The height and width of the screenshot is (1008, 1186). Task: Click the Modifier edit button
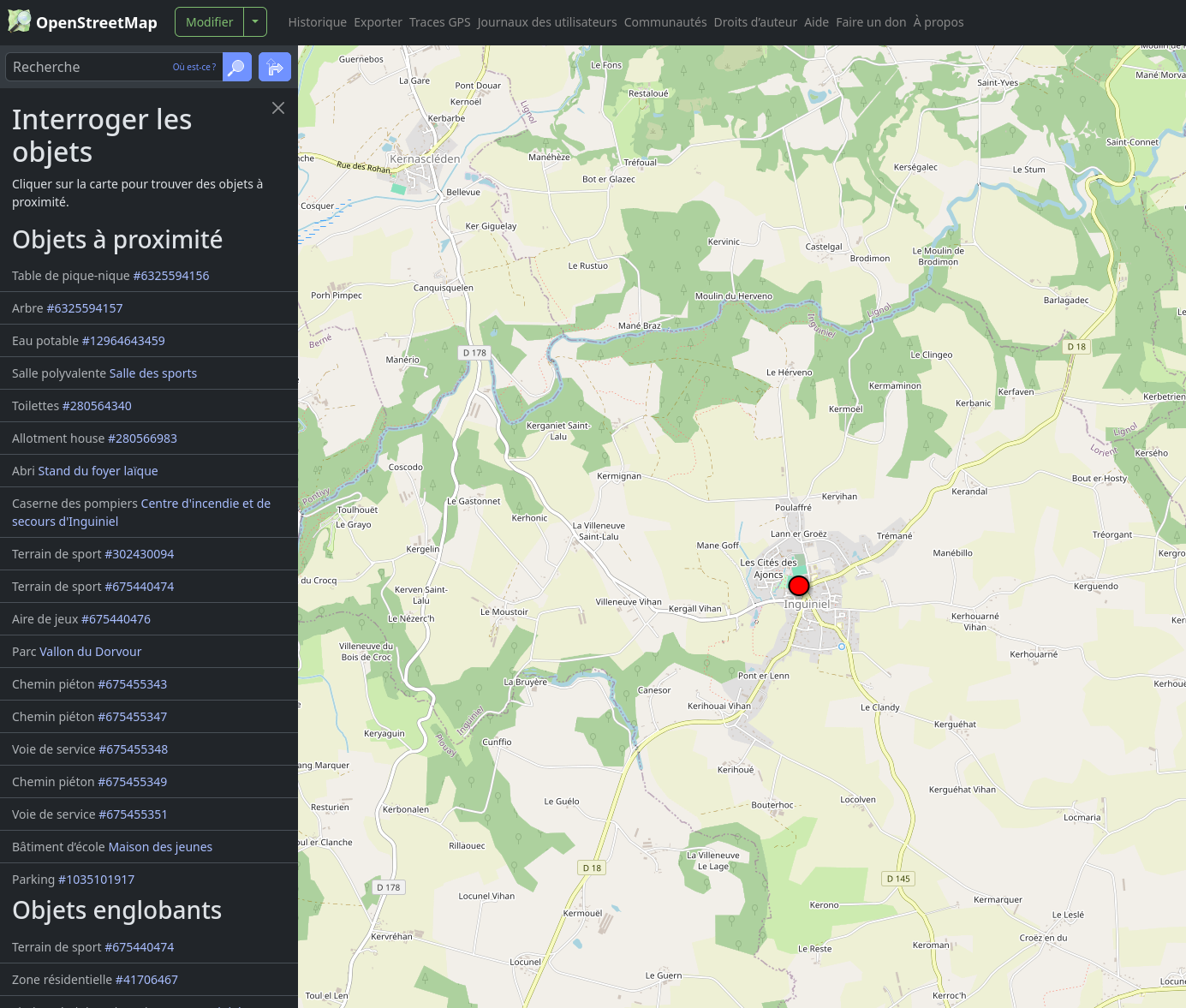click(209, 22)
